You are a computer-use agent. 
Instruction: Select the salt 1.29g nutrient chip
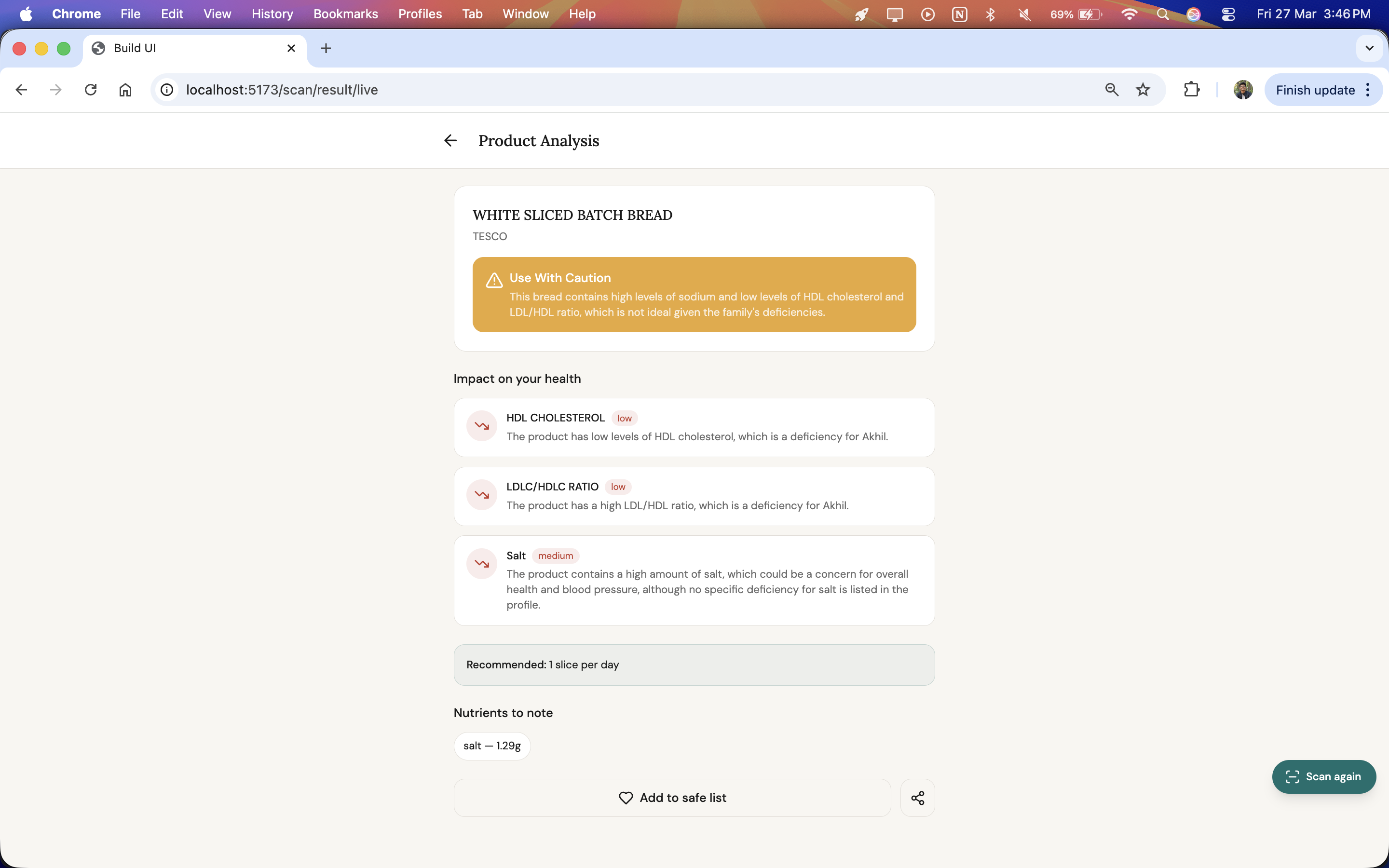492,746
